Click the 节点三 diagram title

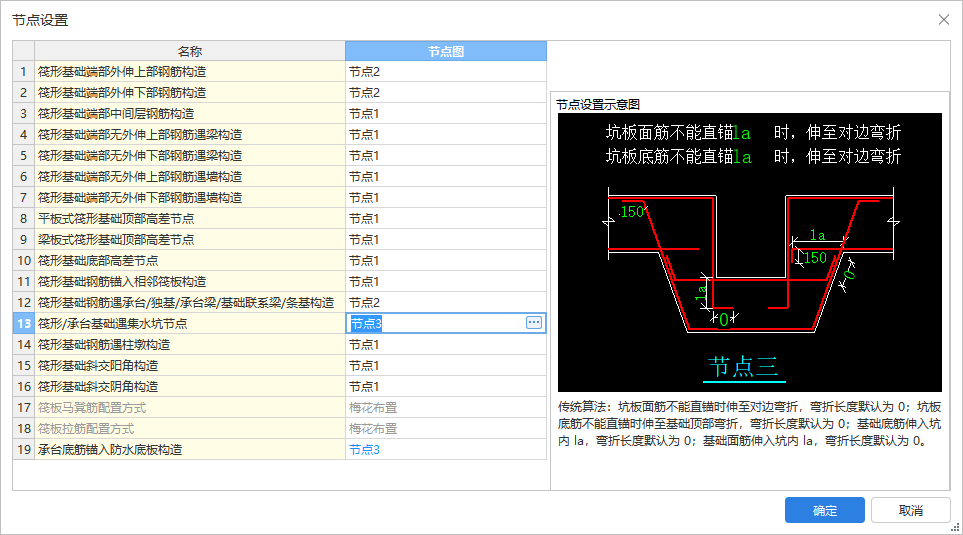744,367
